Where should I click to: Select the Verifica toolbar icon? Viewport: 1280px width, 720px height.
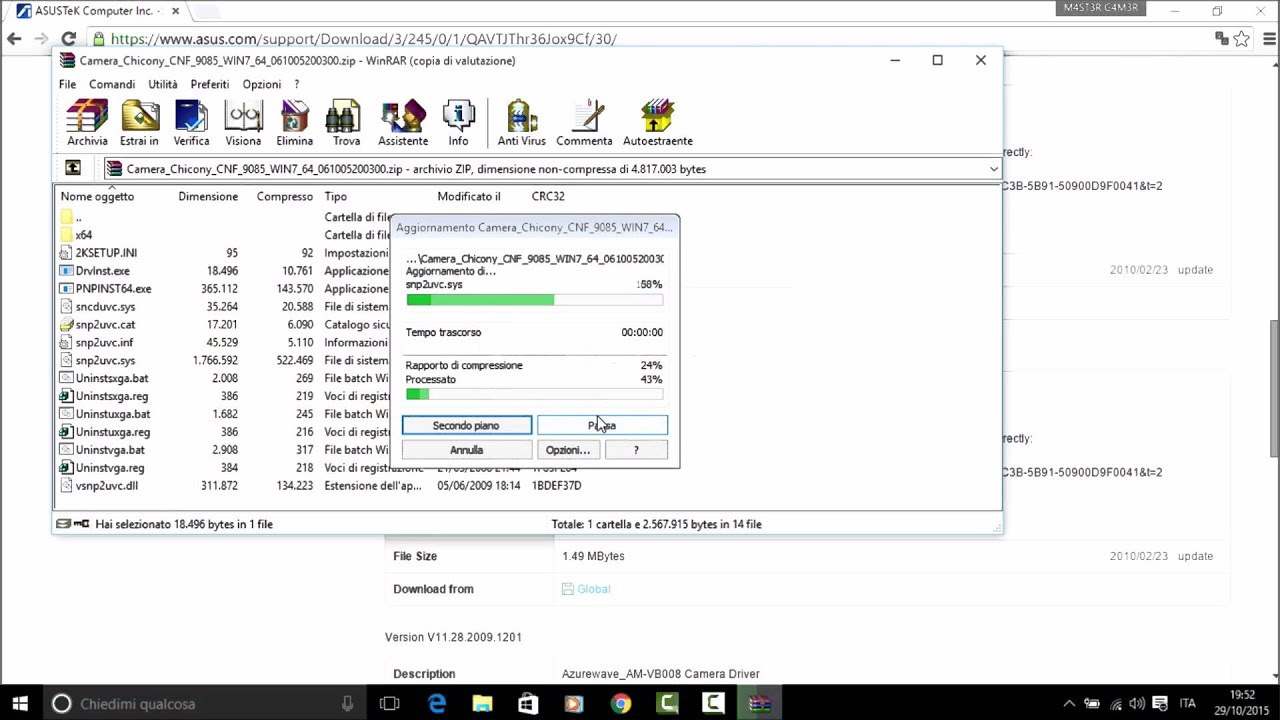tap(191, 123)
